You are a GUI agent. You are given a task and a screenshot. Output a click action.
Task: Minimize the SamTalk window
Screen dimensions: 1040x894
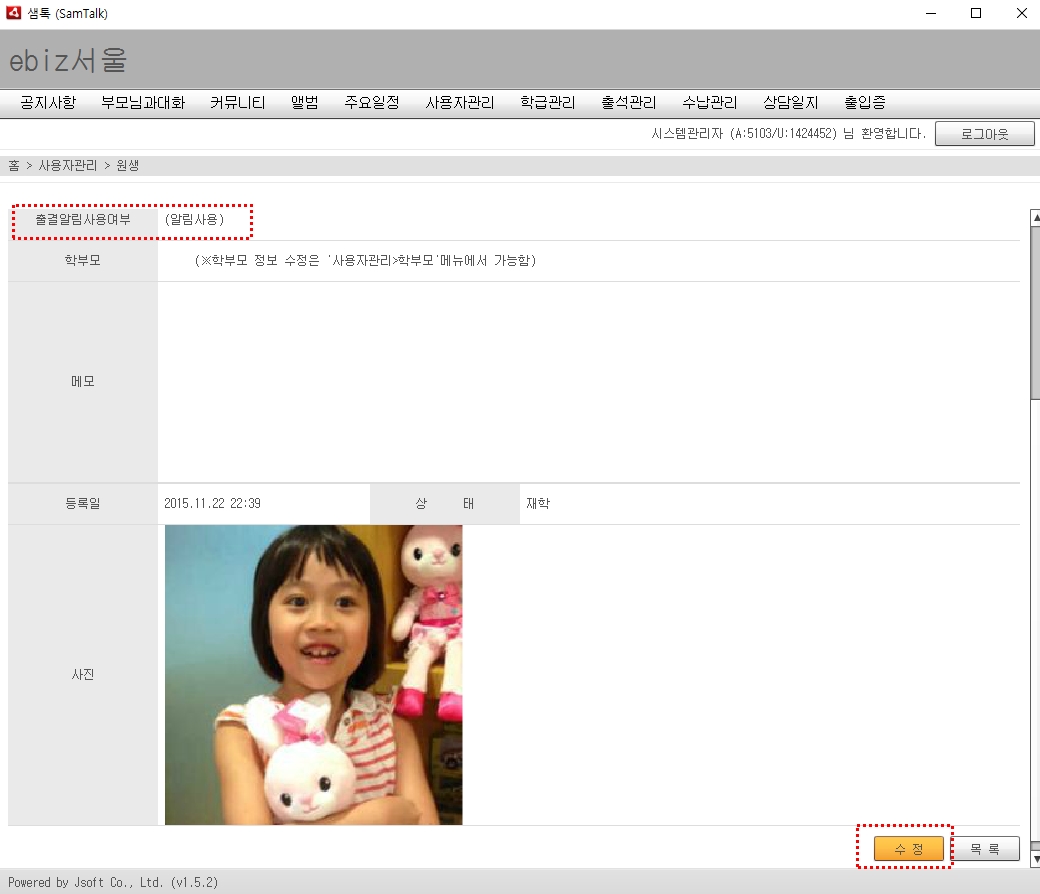(931, 13)
